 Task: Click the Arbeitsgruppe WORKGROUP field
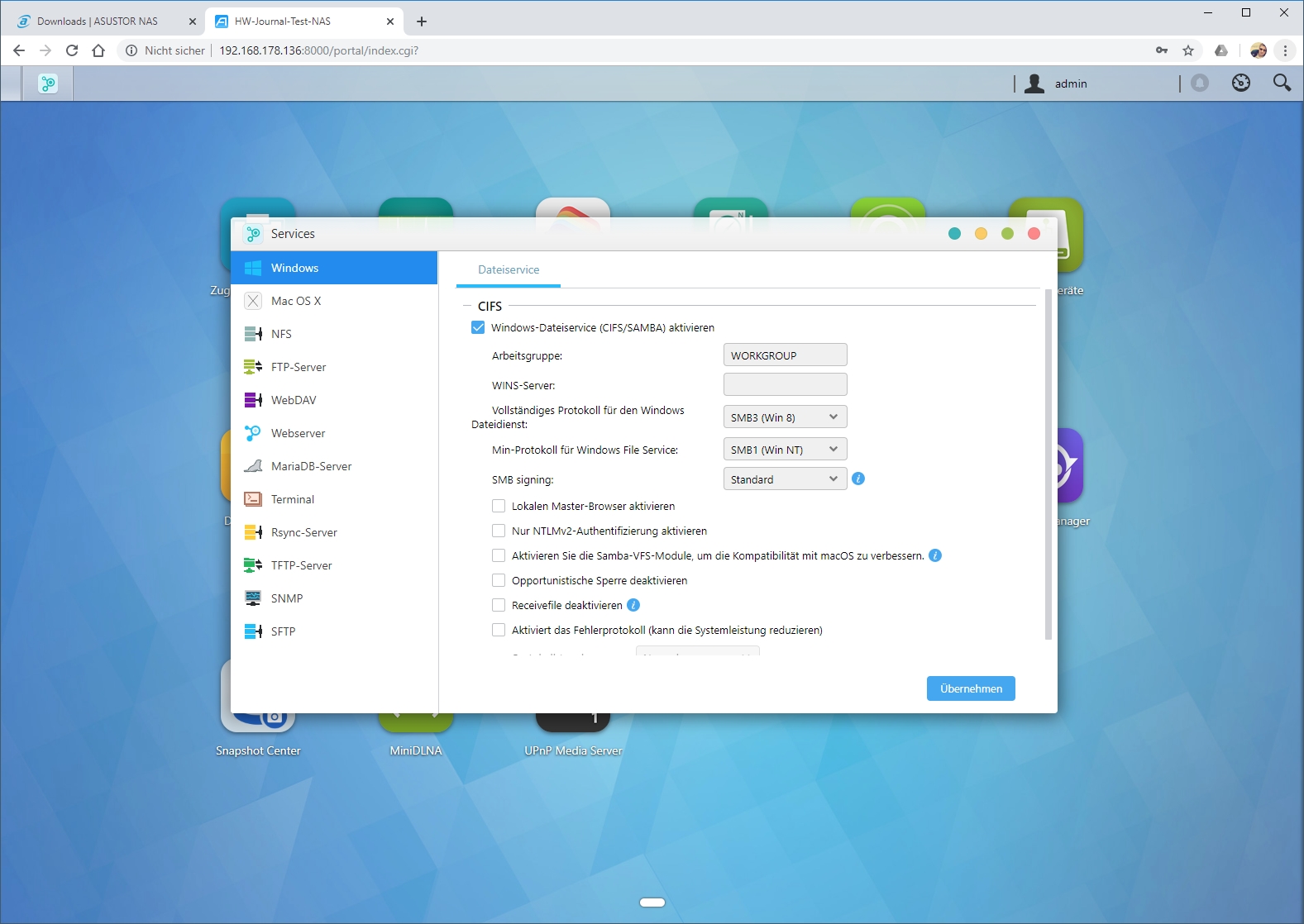tap(785, 355)
